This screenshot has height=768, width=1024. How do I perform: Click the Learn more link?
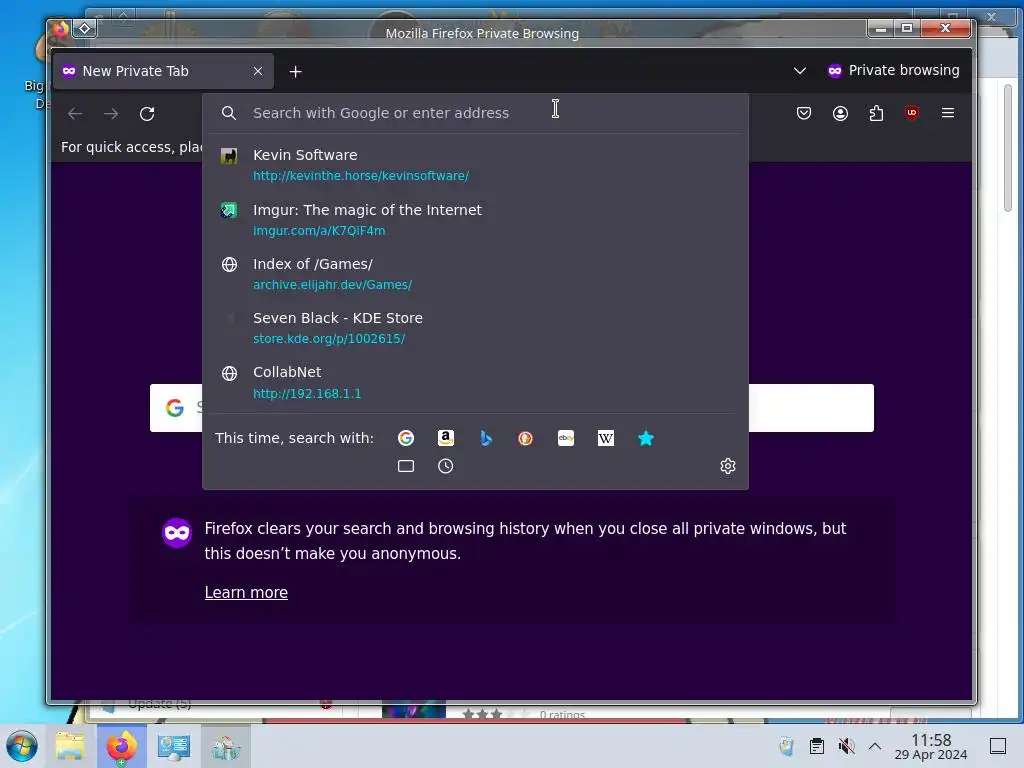click(x=246, y=592)
